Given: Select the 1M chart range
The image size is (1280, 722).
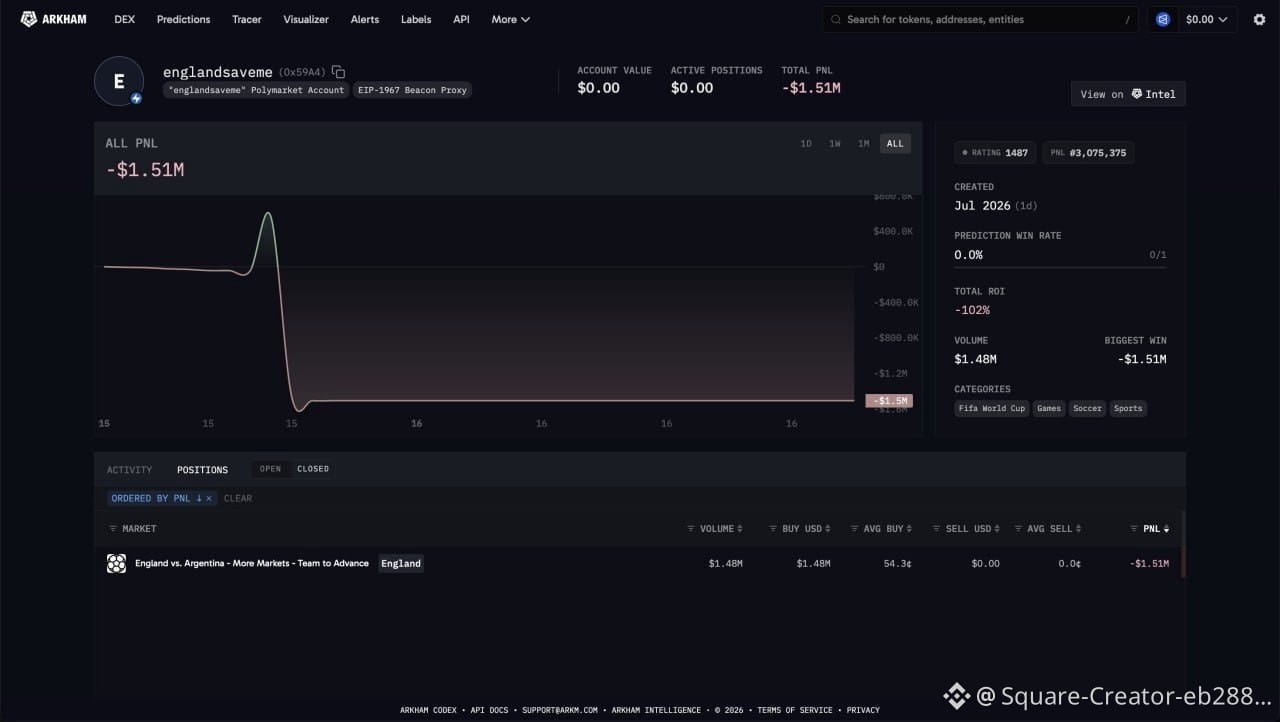Looking at the screenshot, I should click(x=863, y=143).
